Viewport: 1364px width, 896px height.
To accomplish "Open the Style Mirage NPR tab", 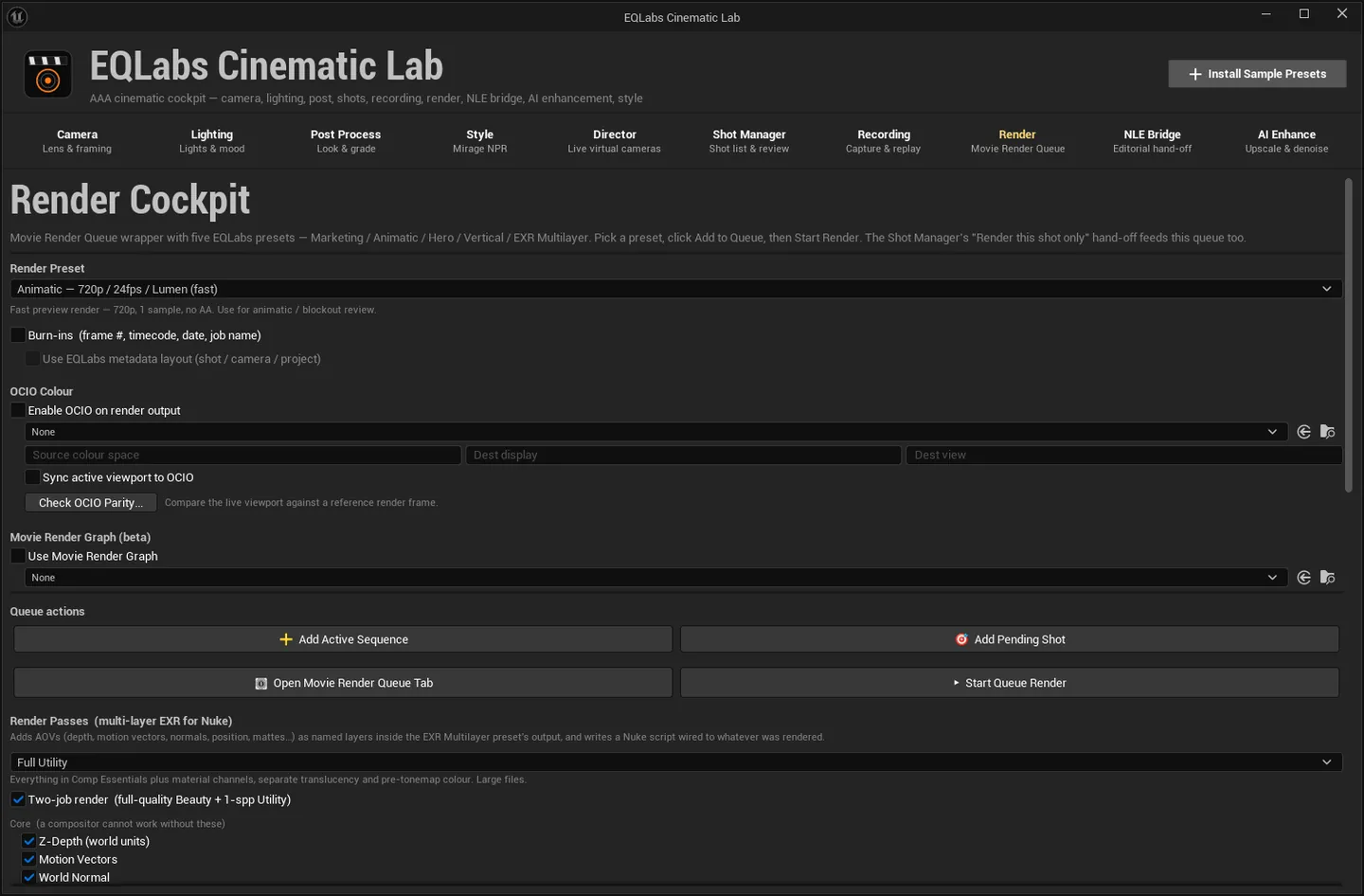I will click(479, 141).
